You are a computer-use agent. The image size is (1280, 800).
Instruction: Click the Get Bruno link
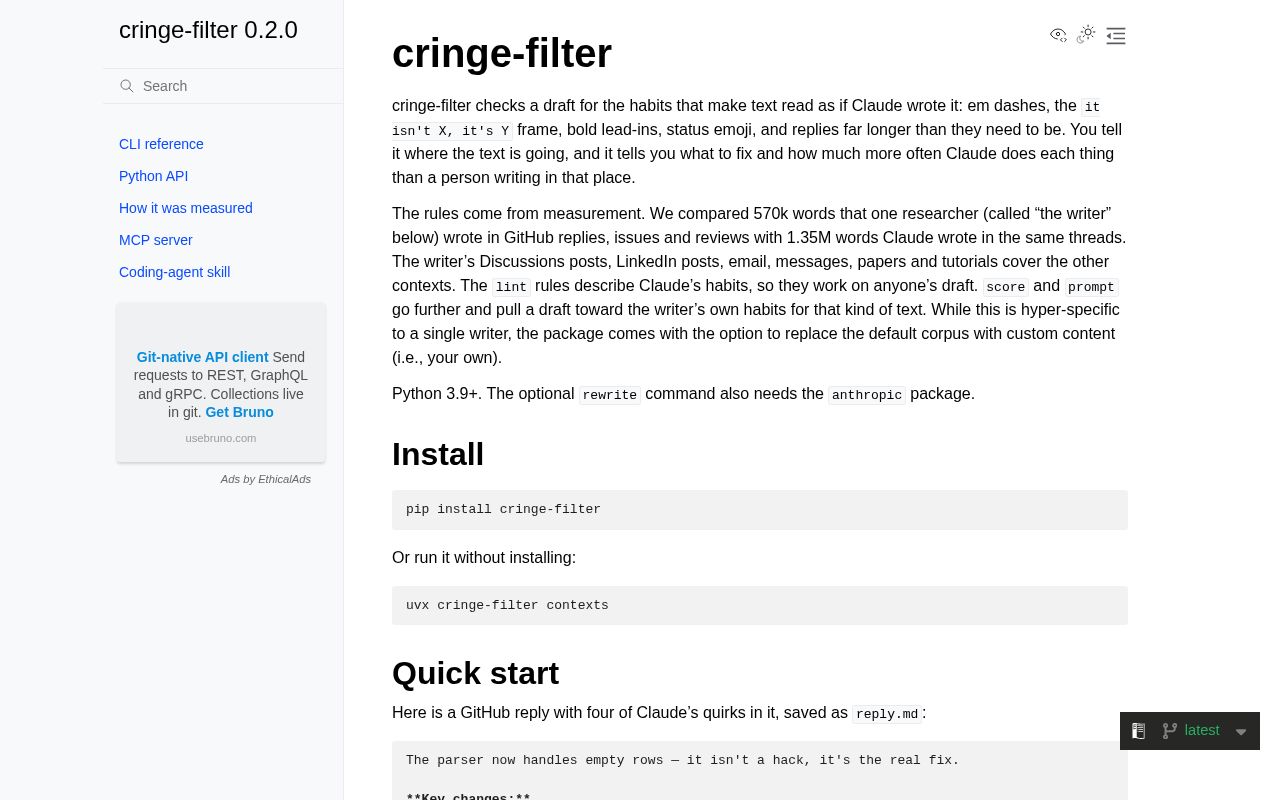coord(239,412)
